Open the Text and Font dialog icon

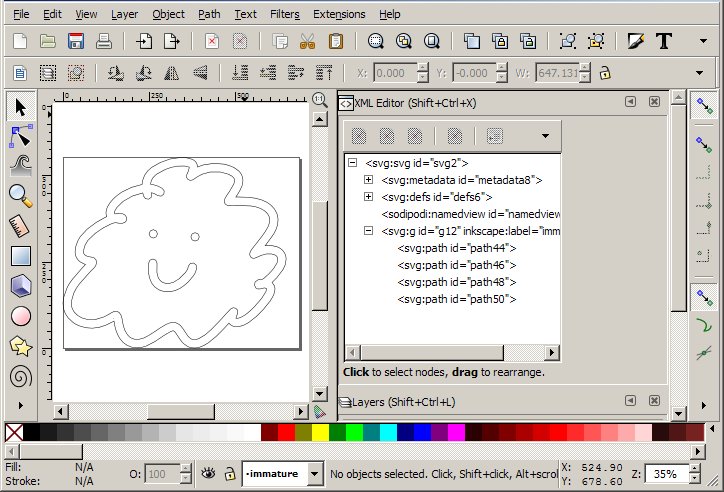tap(663, 41)
